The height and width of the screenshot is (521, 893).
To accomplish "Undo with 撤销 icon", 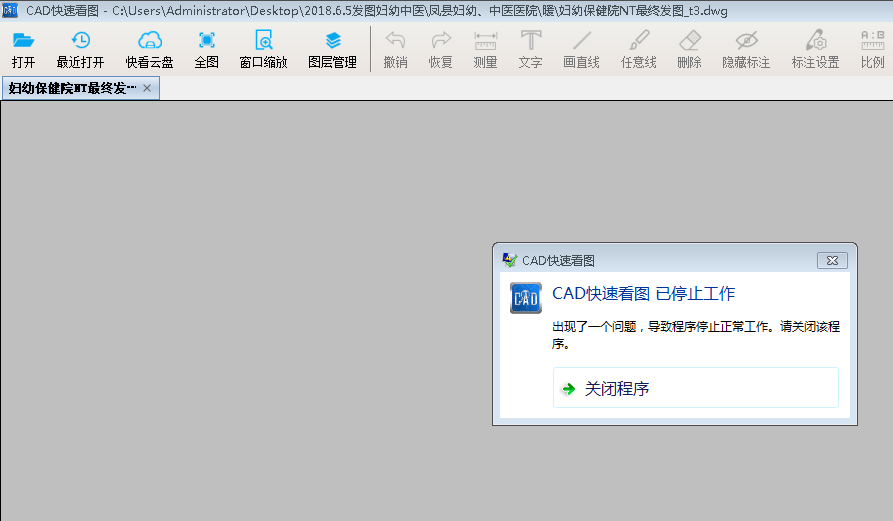I will click(x=395, y=50).
